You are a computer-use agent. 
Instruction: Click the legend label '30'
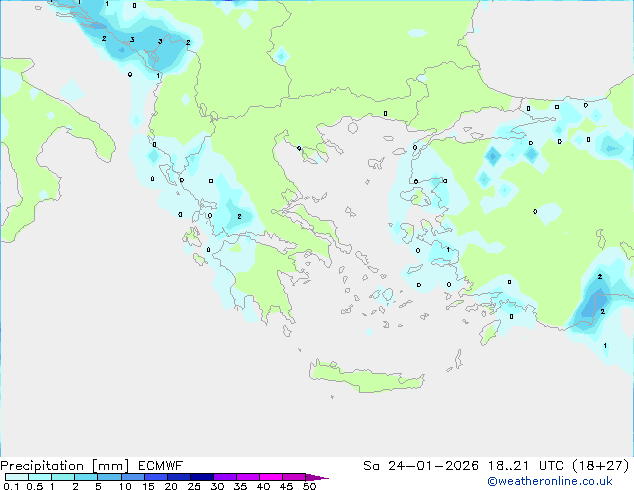tap(217, 486)
